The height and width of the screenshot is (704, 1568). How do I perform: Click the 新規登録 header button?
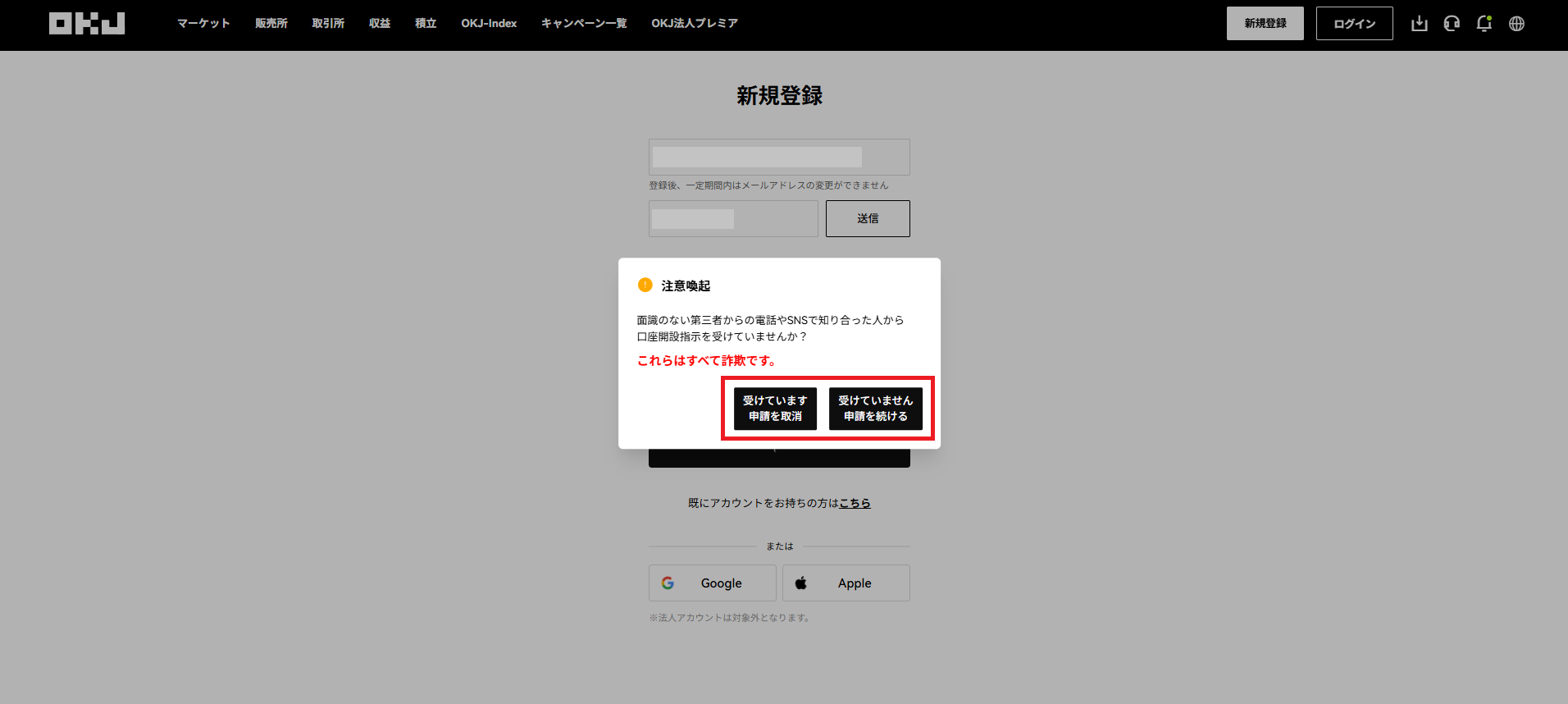coord(1265,24)
